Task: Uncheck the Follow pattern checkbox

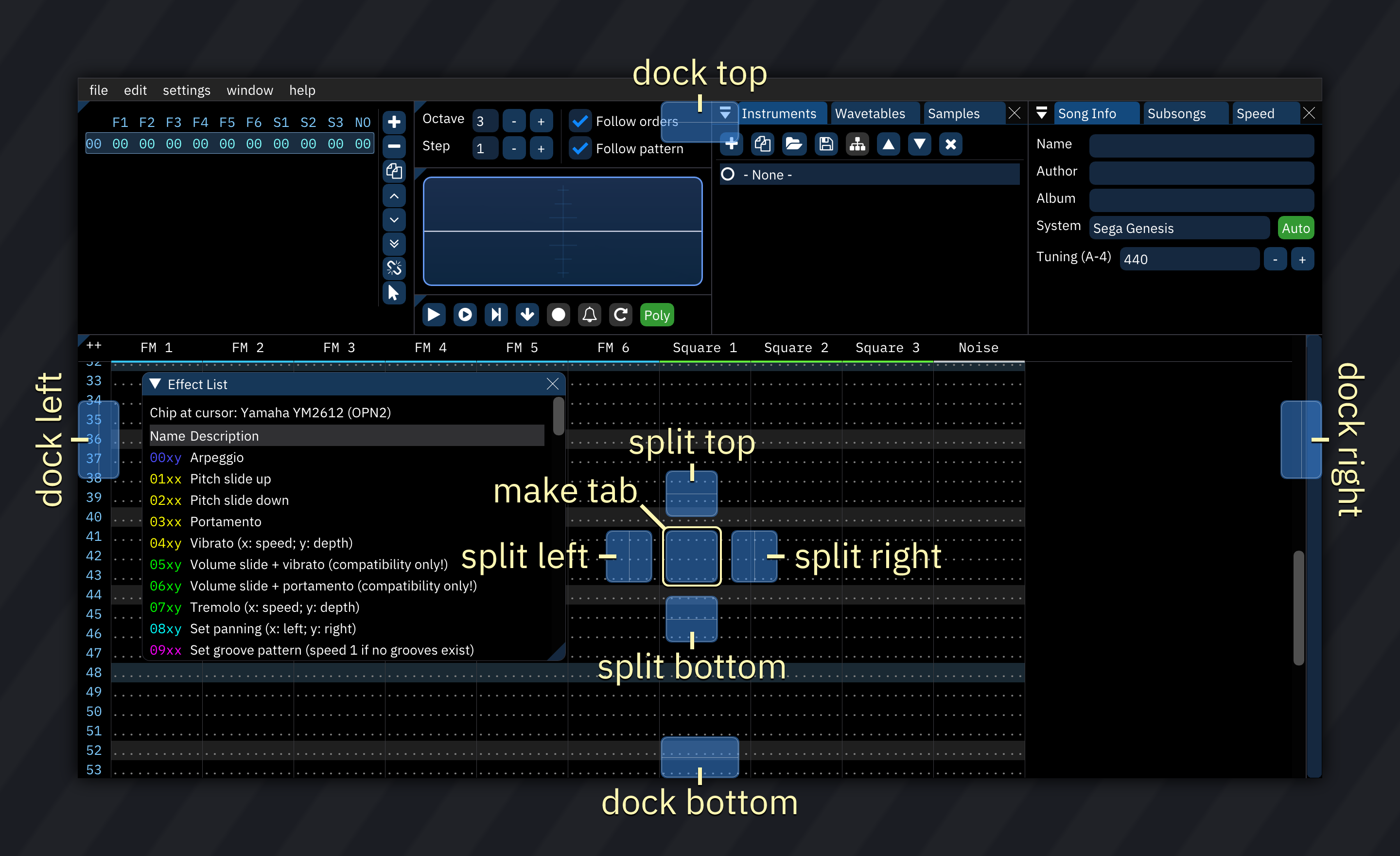Action: tap(580, 148)
